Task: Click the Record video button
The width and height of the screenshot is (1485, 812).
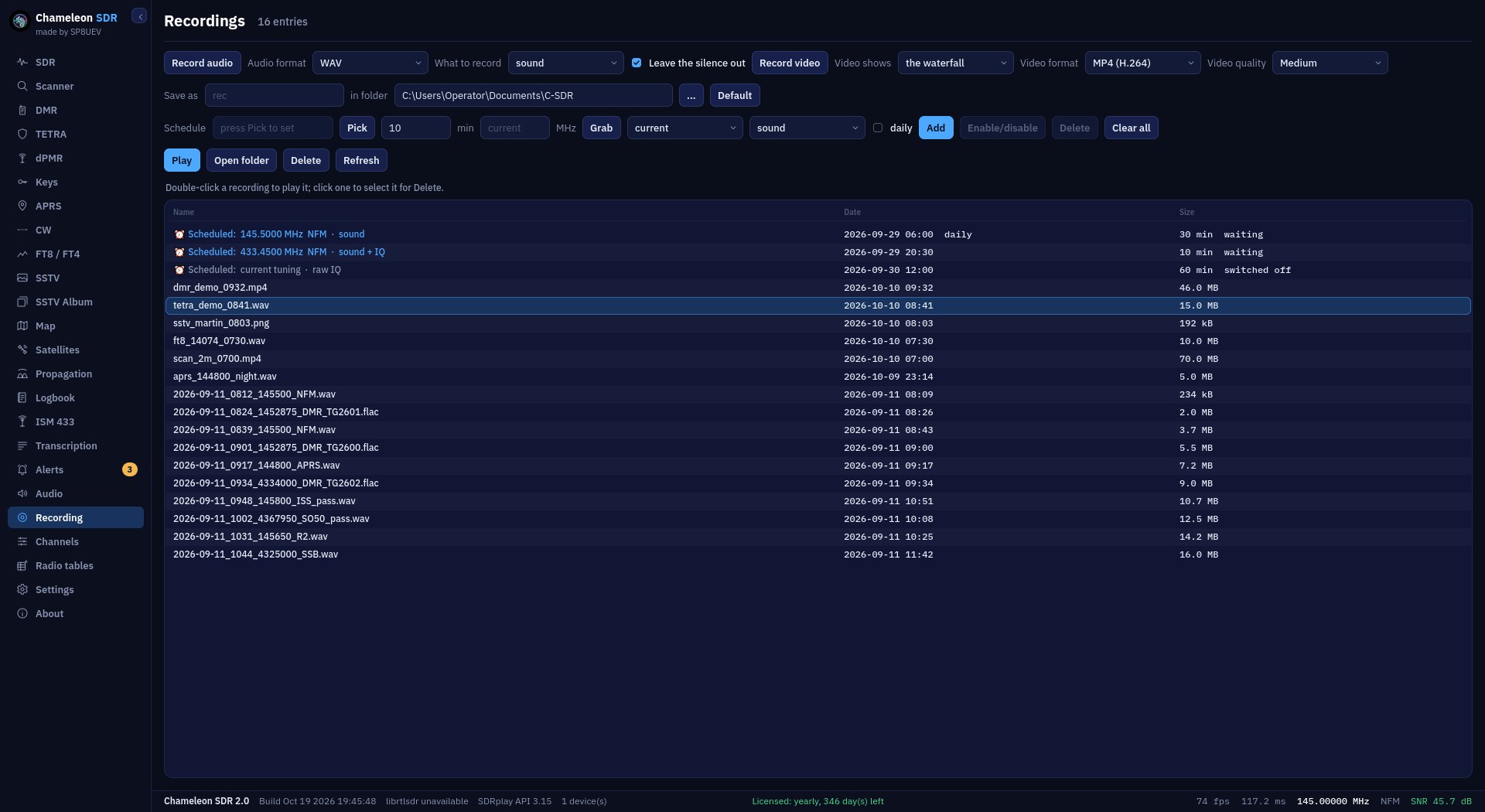Action: 790,63
